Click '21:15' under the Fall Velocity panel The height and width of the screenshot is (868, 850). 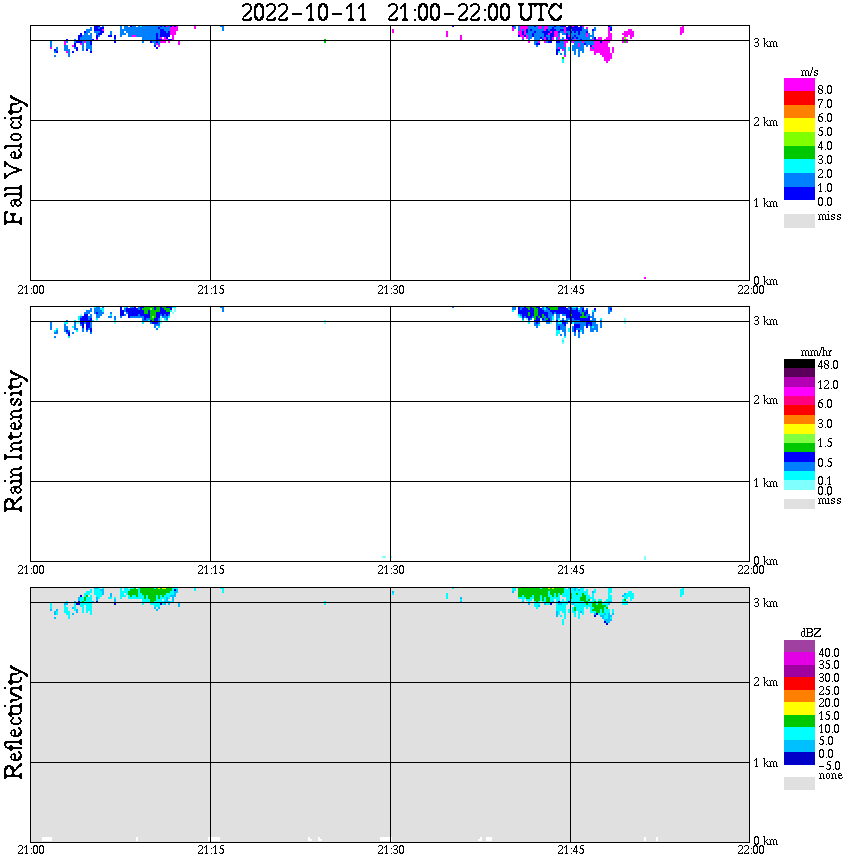[x=211, y=290]
